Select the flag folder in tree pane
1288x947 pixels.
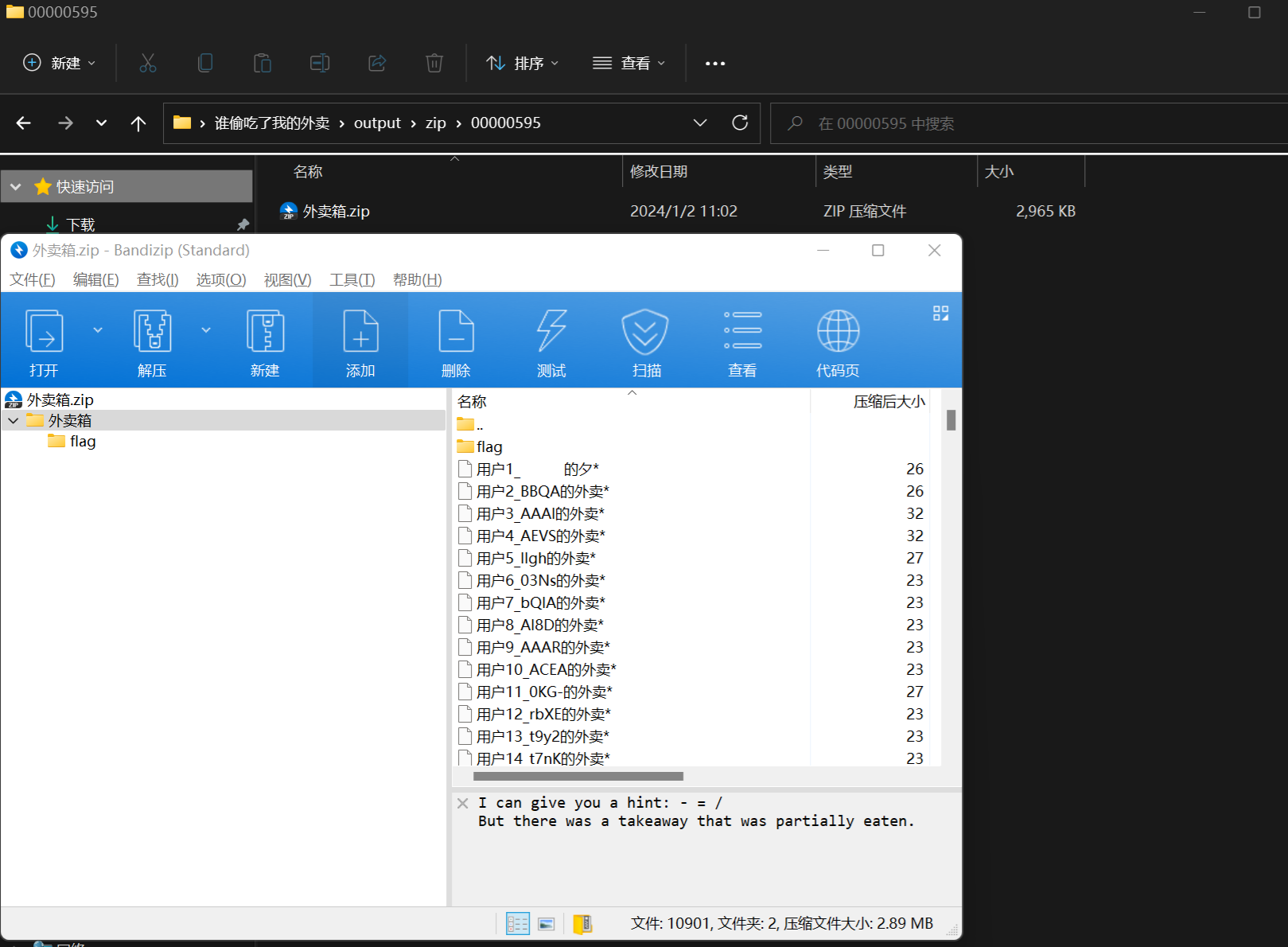pos(72,442)
